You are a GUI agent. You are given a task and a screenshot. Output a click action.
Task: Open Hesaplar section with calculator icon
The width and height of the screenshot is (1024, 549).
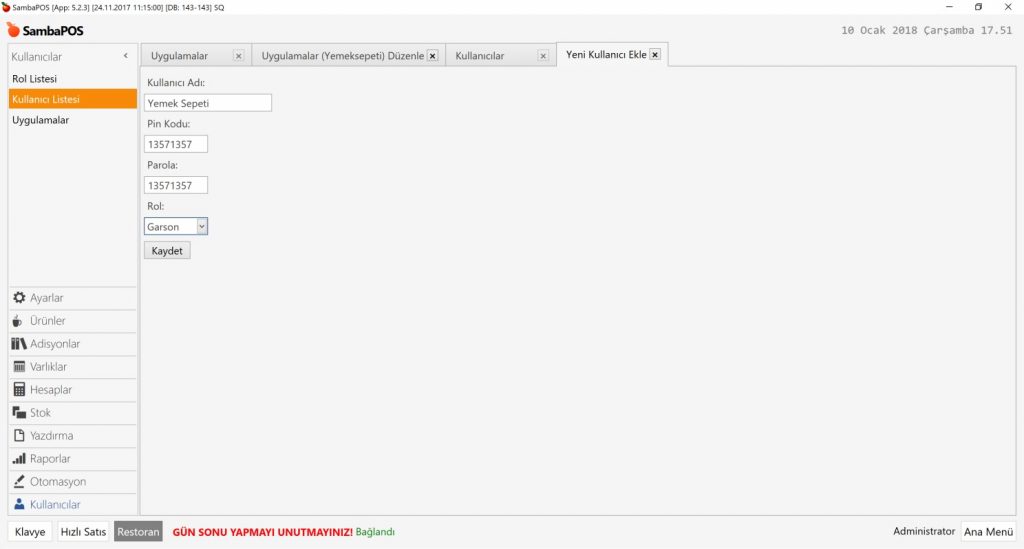pos(50,390)
